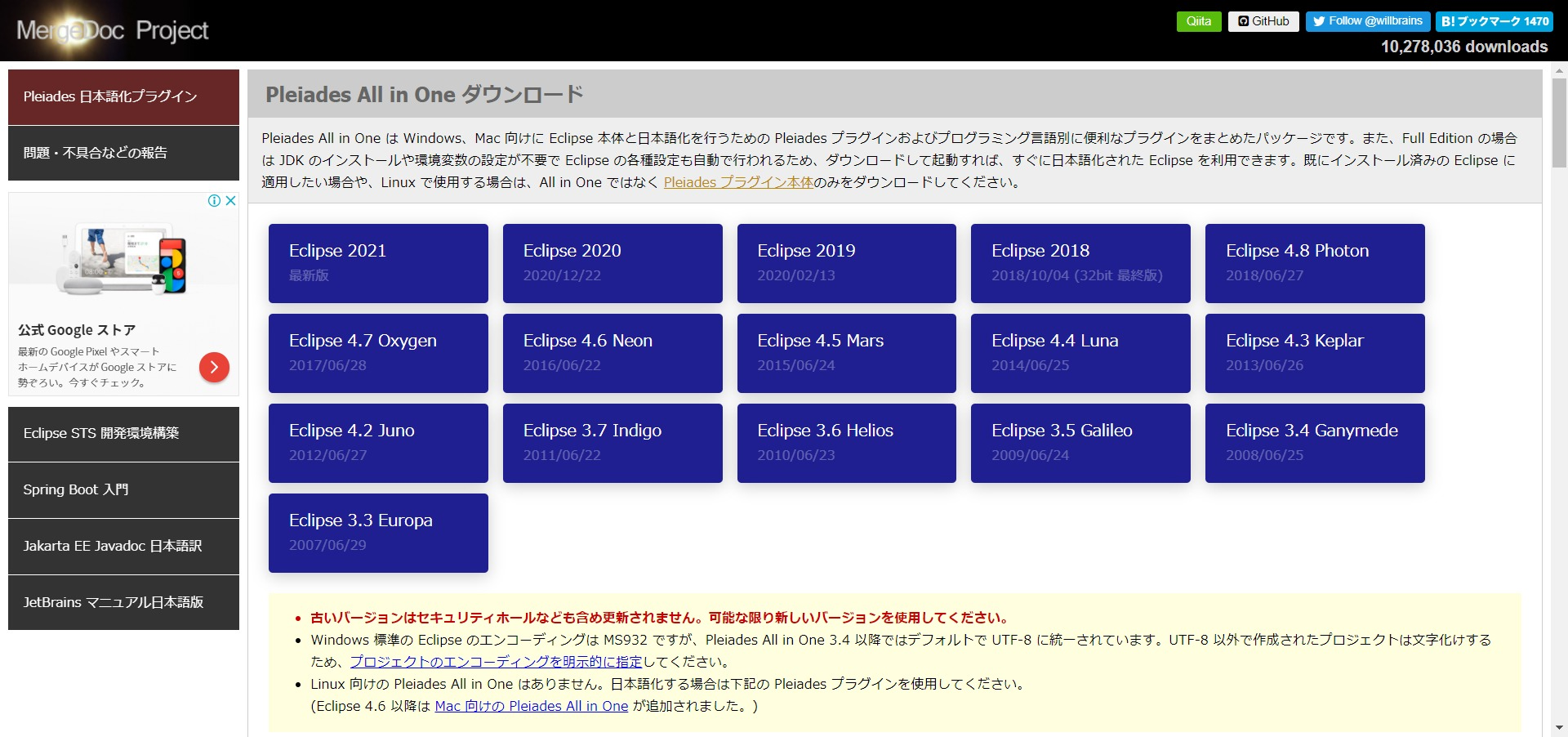The width and height of the screenshot is (1568, 737).
Task: Open the Mac 向けの Pleiades All in One link
Action: click(532, 706)
